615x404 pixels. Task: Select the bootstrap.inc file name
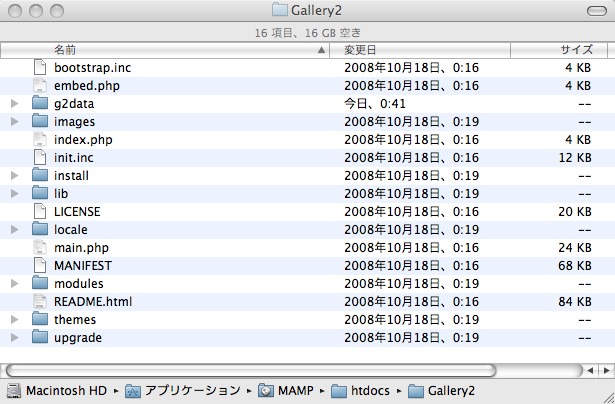pos(92,67)
